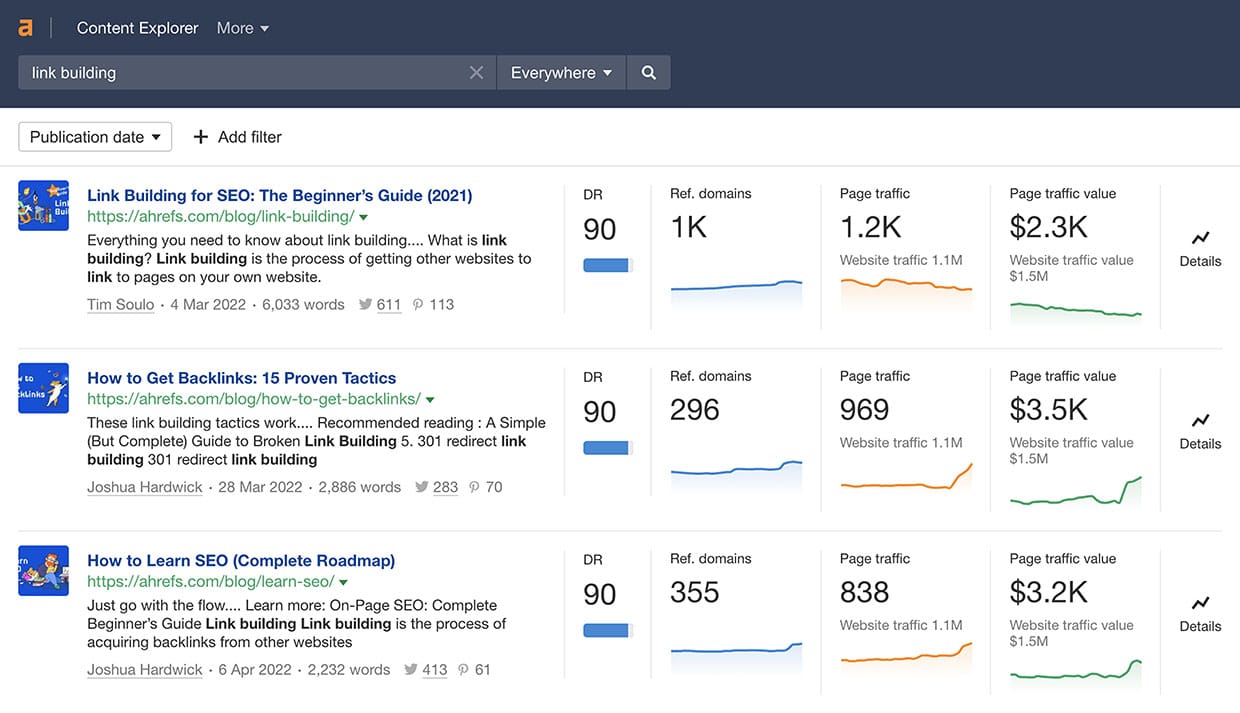Screen dimensions: 1240x713
Task: Expand URL arrow beside ahrefs.com/blog/link-building/
Action: pos(364,217)
